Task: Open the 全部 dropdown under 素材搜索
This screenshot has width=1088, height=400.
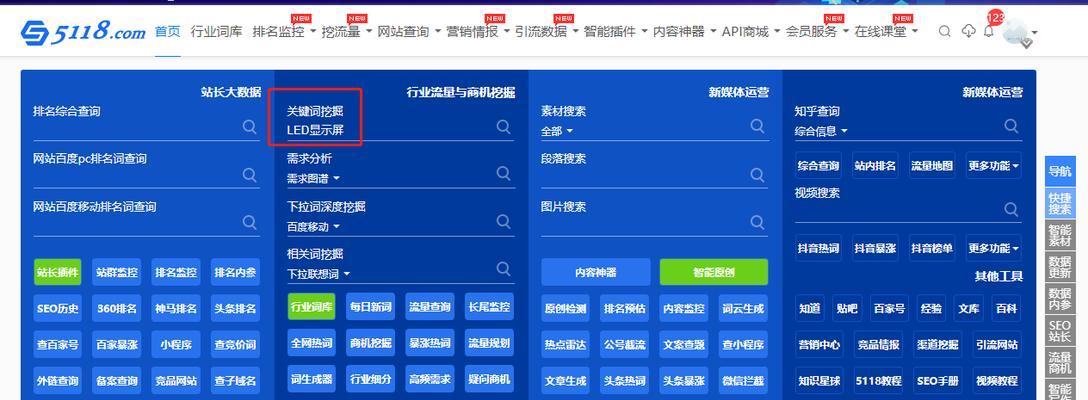Action: pos(557,131)
